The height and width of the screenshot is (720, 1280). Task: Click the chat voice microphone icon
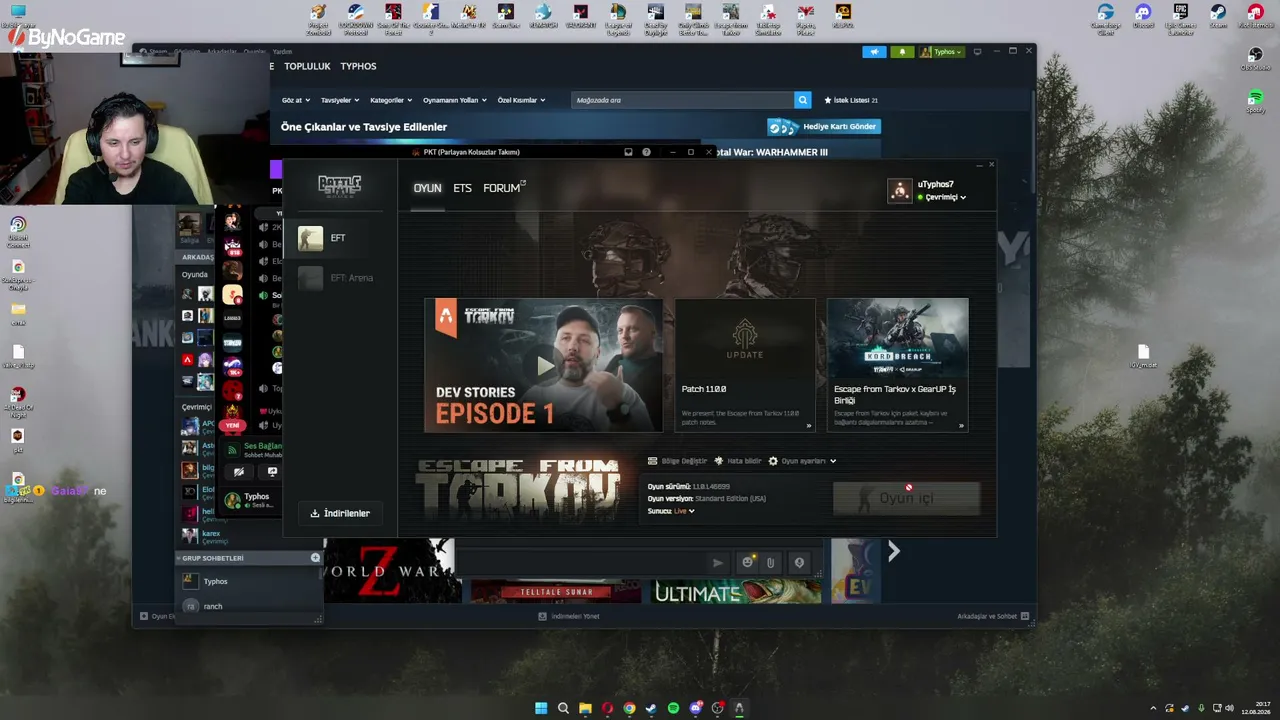[x=799, y=563]
